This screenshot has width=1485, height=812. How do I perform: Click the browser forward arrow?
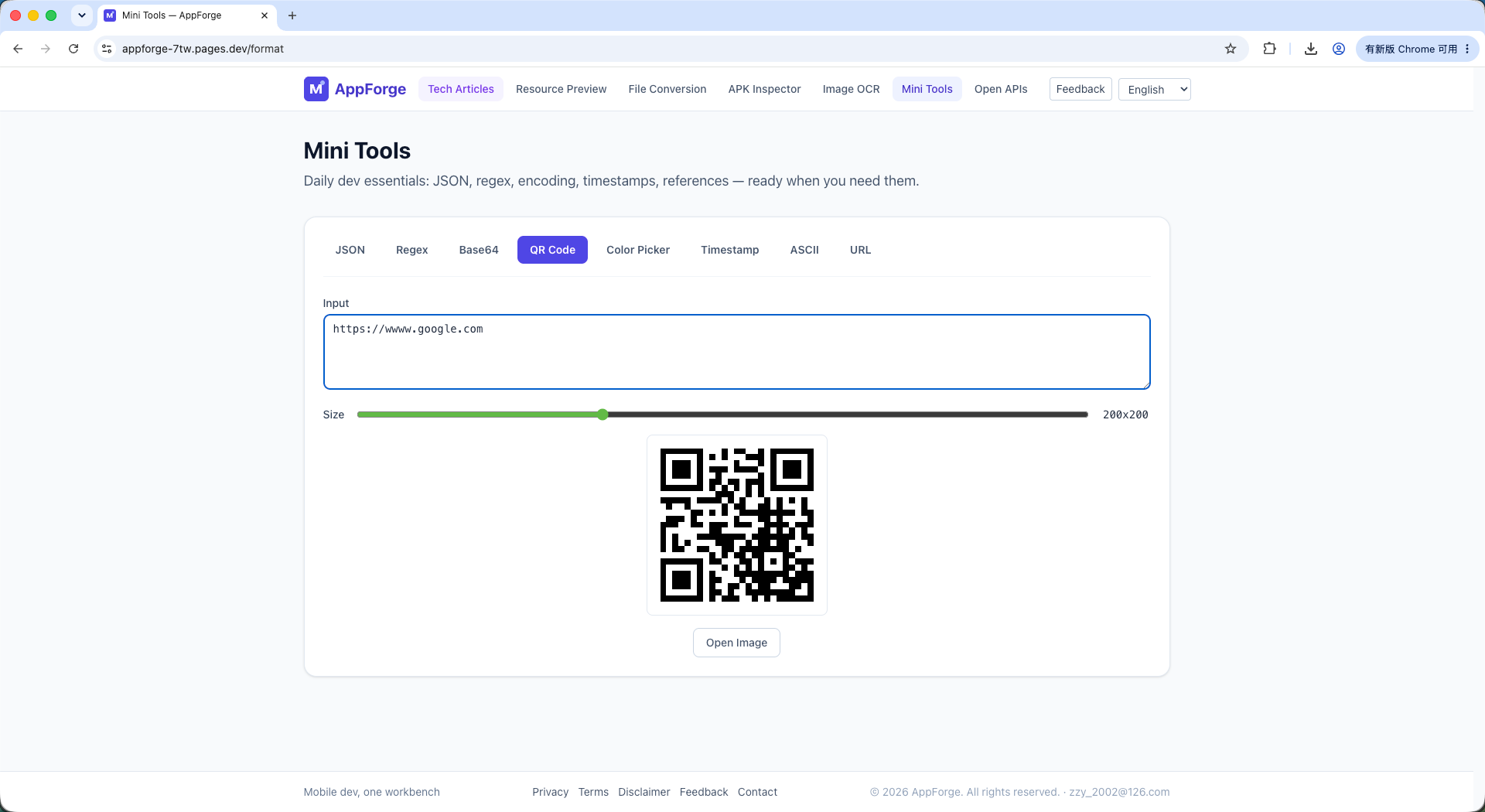pos(46,49)
